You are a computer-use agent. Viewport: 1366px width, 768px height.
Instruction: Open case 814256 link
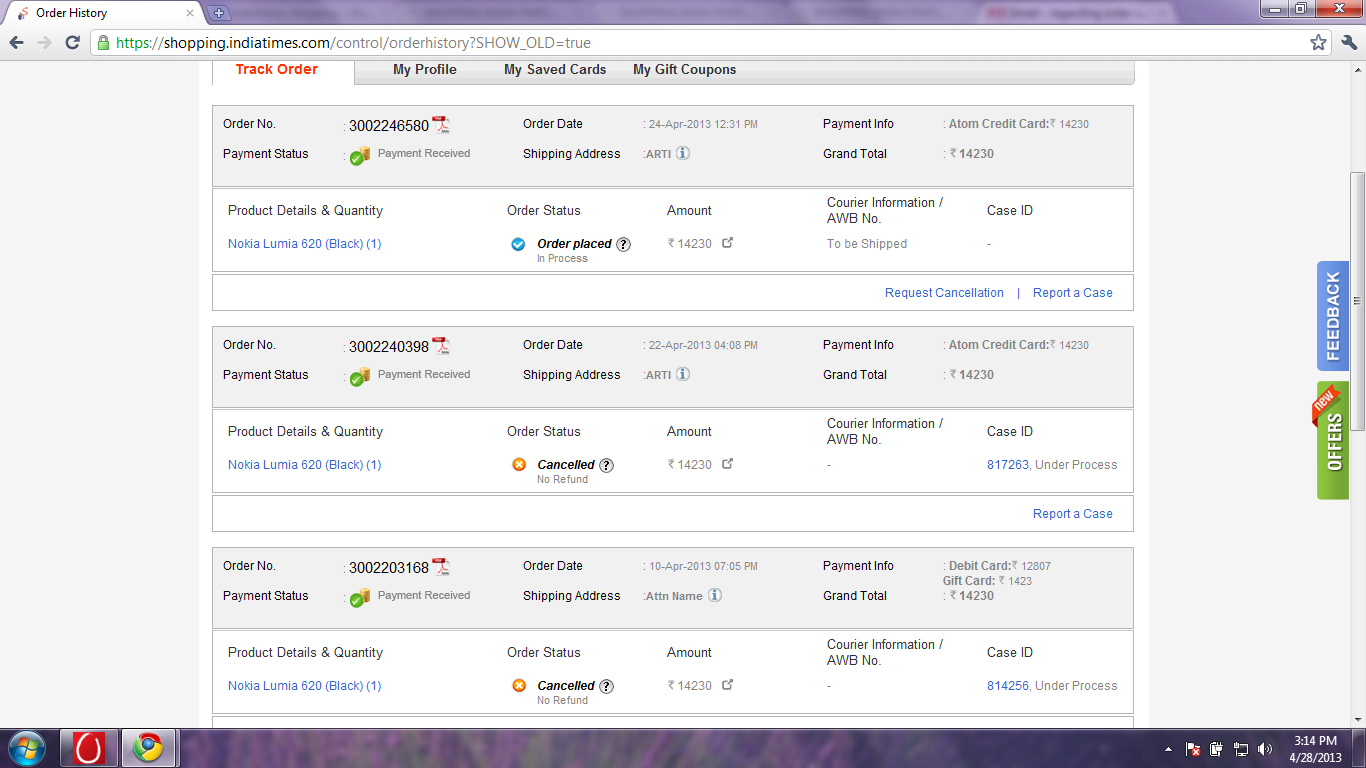click(1007, 686)
